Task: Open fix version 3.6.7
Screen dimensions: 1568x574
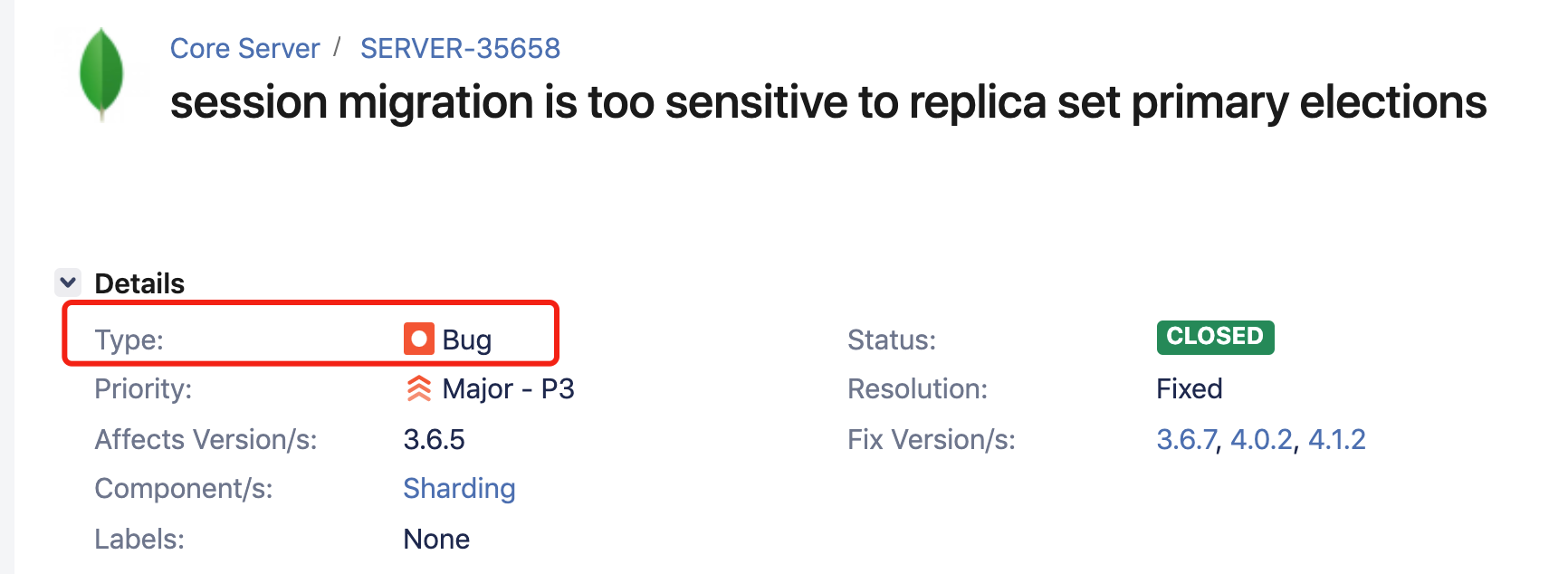Action: 1186,440
